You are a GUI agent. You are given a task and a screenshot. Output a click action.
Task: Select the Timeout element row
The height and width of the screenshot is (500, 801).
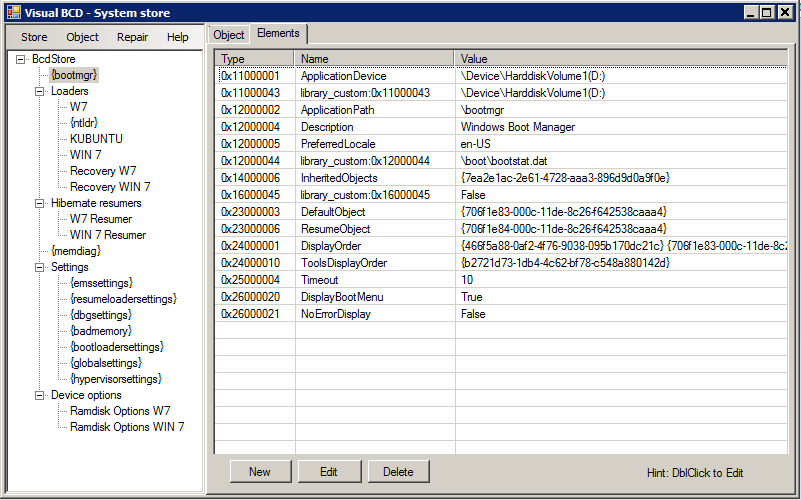coord(501,280)
